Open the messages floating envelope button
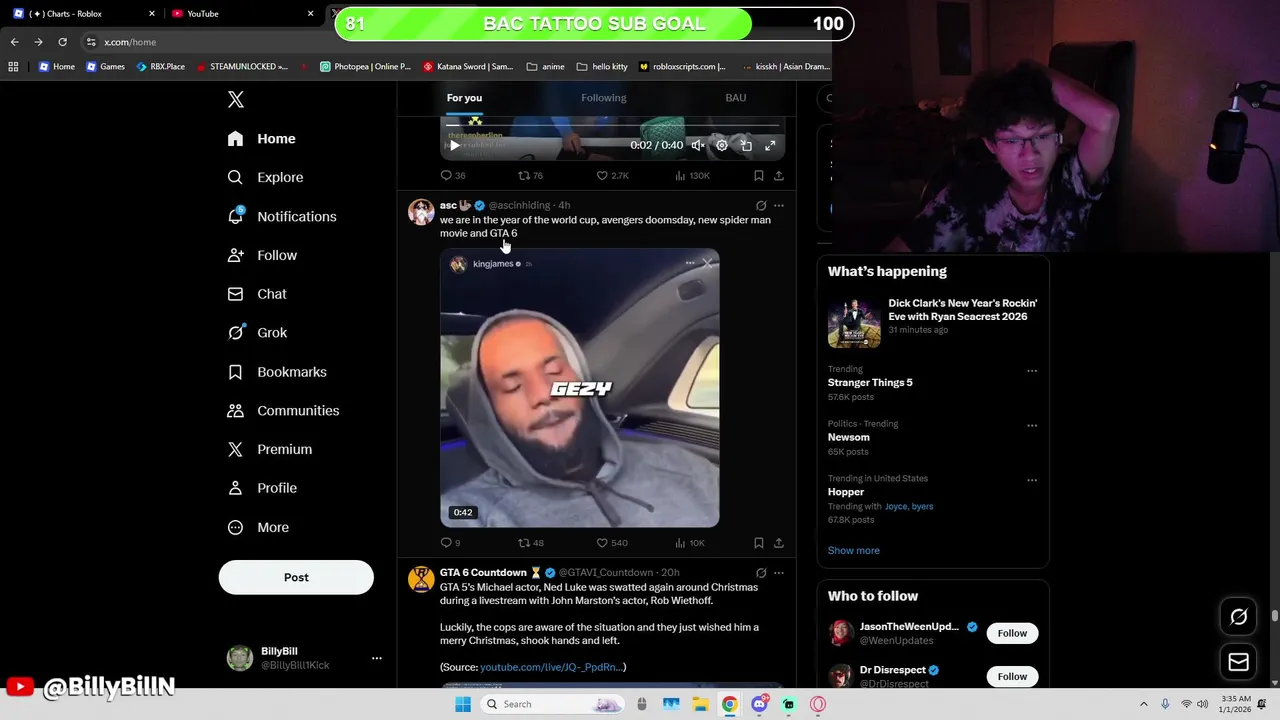 tap(1238, 662)
